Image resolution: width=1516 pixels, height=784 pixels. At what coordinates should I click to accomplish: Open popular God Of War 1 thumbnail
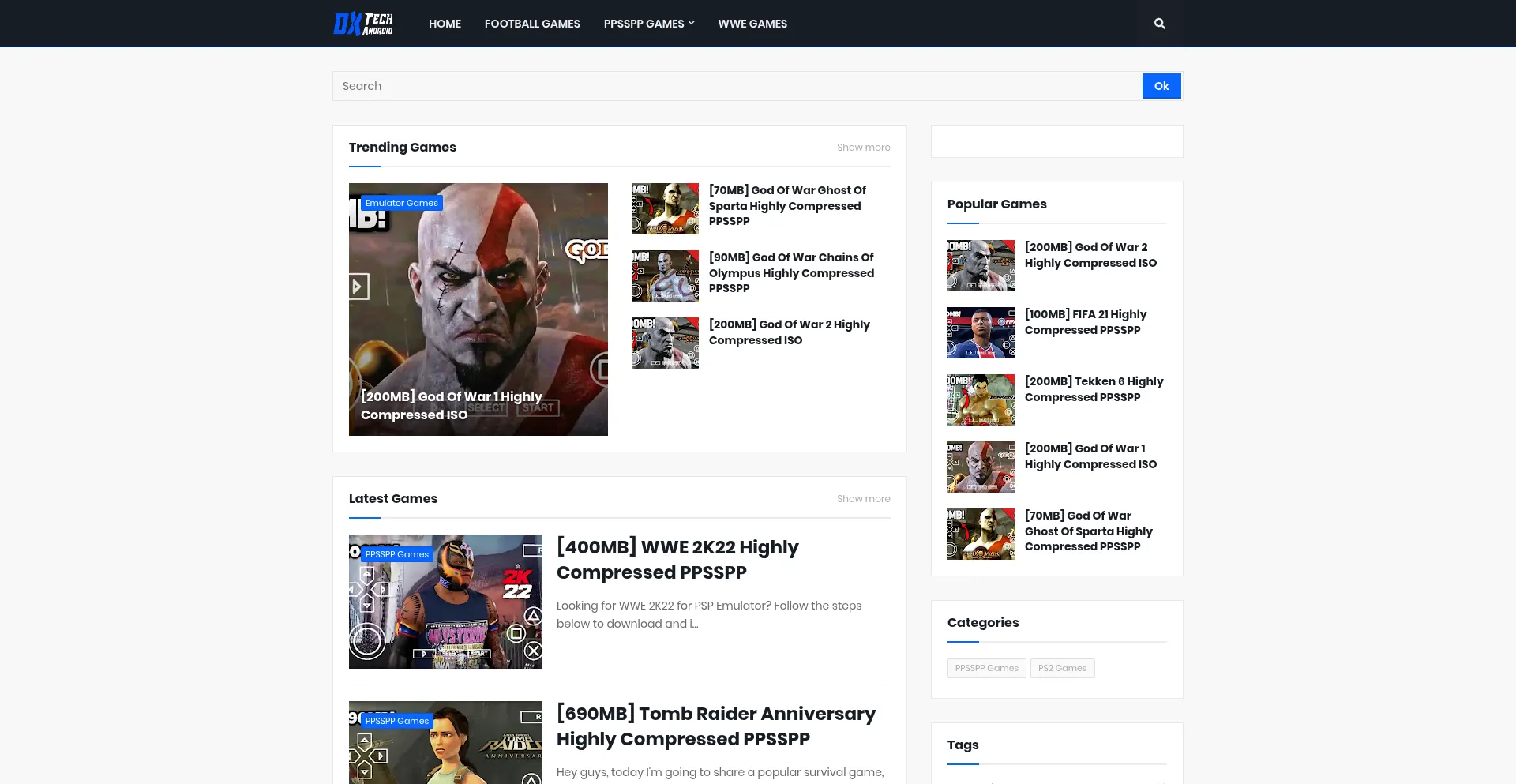click(981, 467)
